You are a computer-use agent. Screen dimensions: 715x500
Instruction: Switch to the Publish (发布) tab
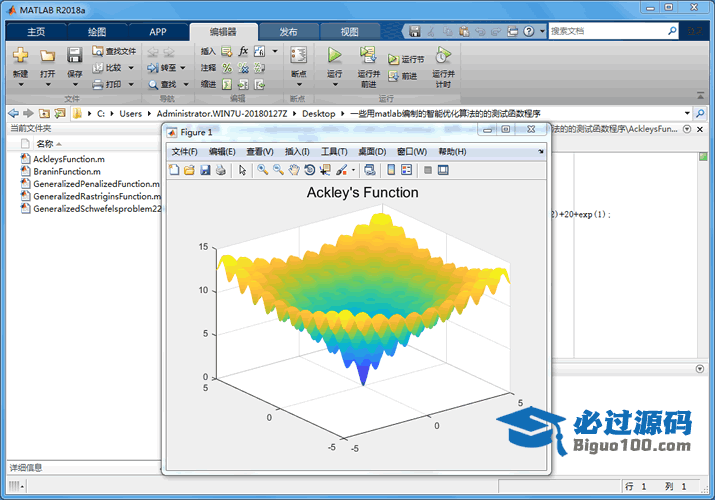(288, 32)
